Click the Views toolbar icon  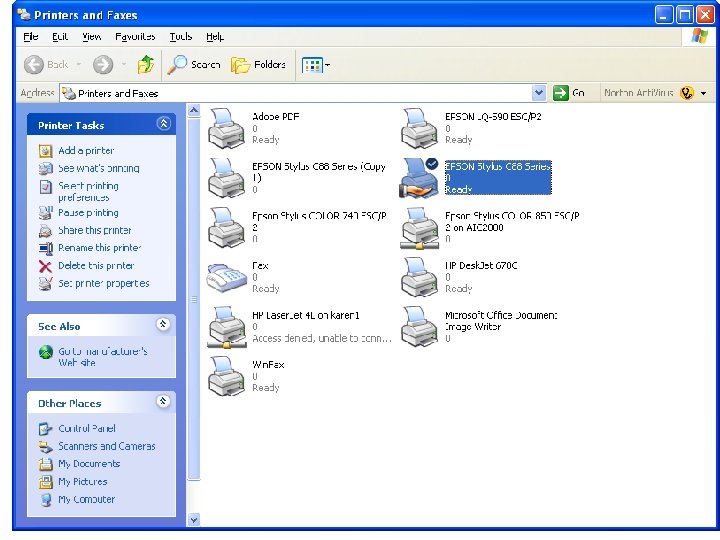coord(312,65)
